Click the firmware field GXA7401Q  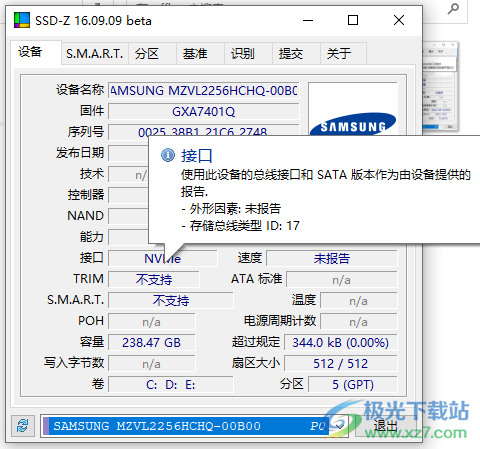click(x=204, y=112)
